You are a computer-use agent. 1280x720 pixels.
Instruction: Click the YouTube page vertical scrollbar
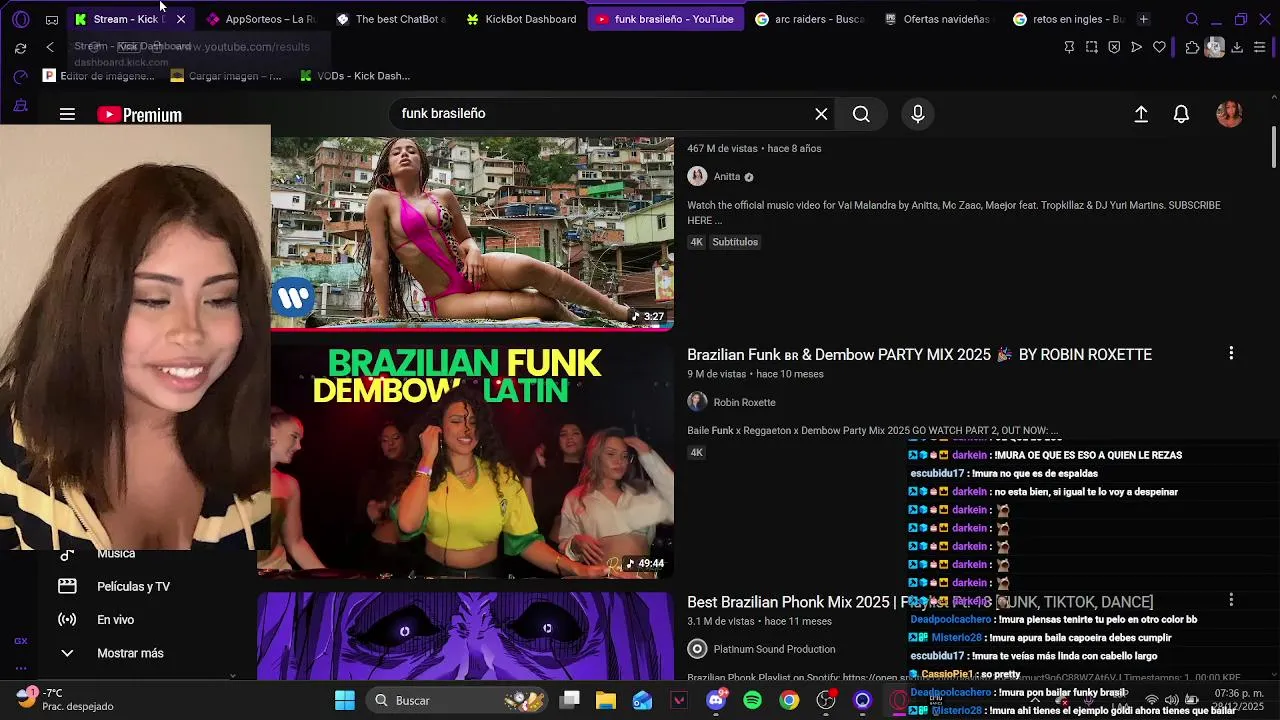click(1273, 148)
